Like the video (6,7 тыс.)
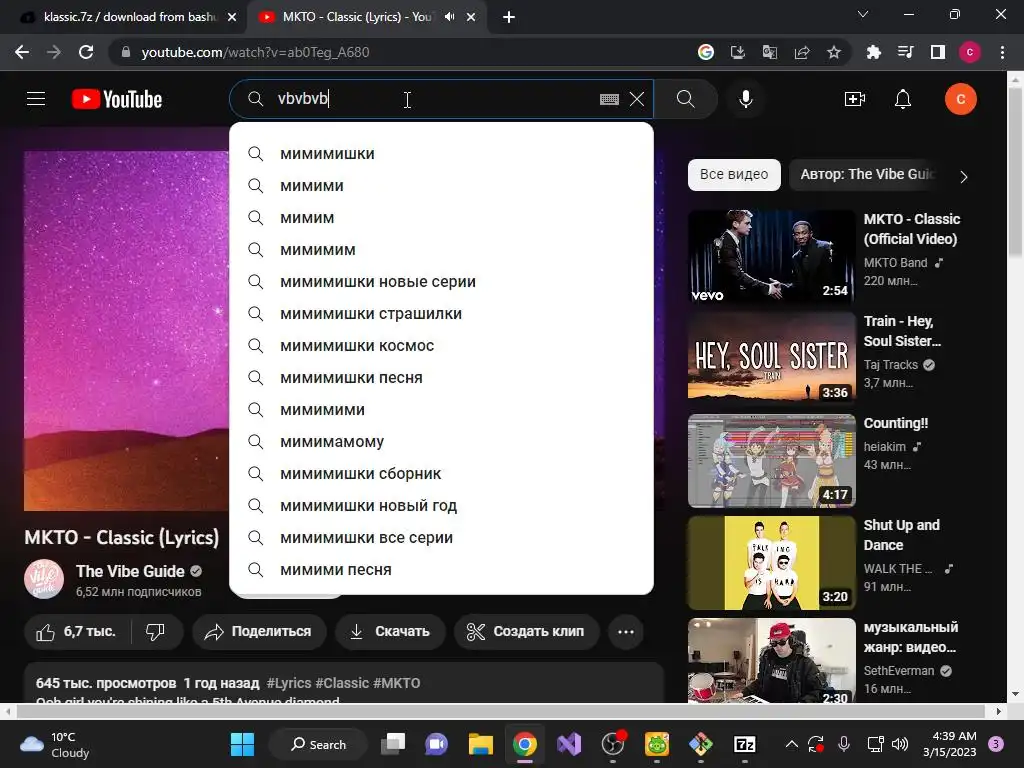The image size is (1024, 768). coord(77,632)
